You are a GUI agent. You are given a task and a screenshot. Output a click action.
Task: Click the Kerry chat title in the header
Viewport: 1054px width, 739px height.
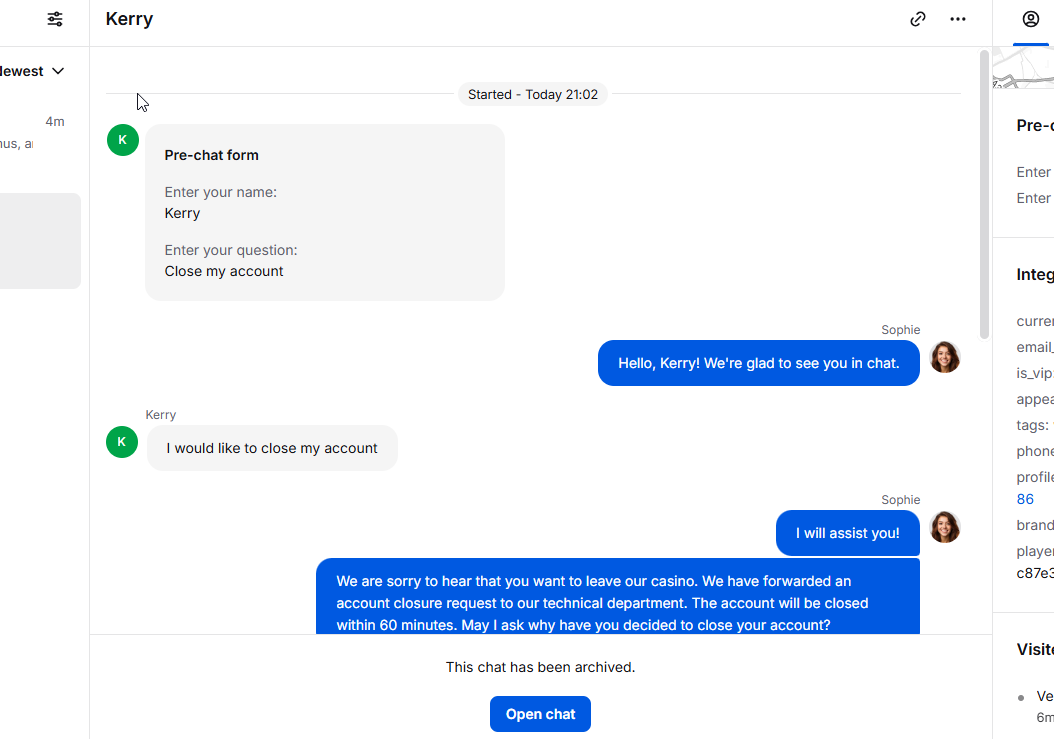click(x=129, y=19)
